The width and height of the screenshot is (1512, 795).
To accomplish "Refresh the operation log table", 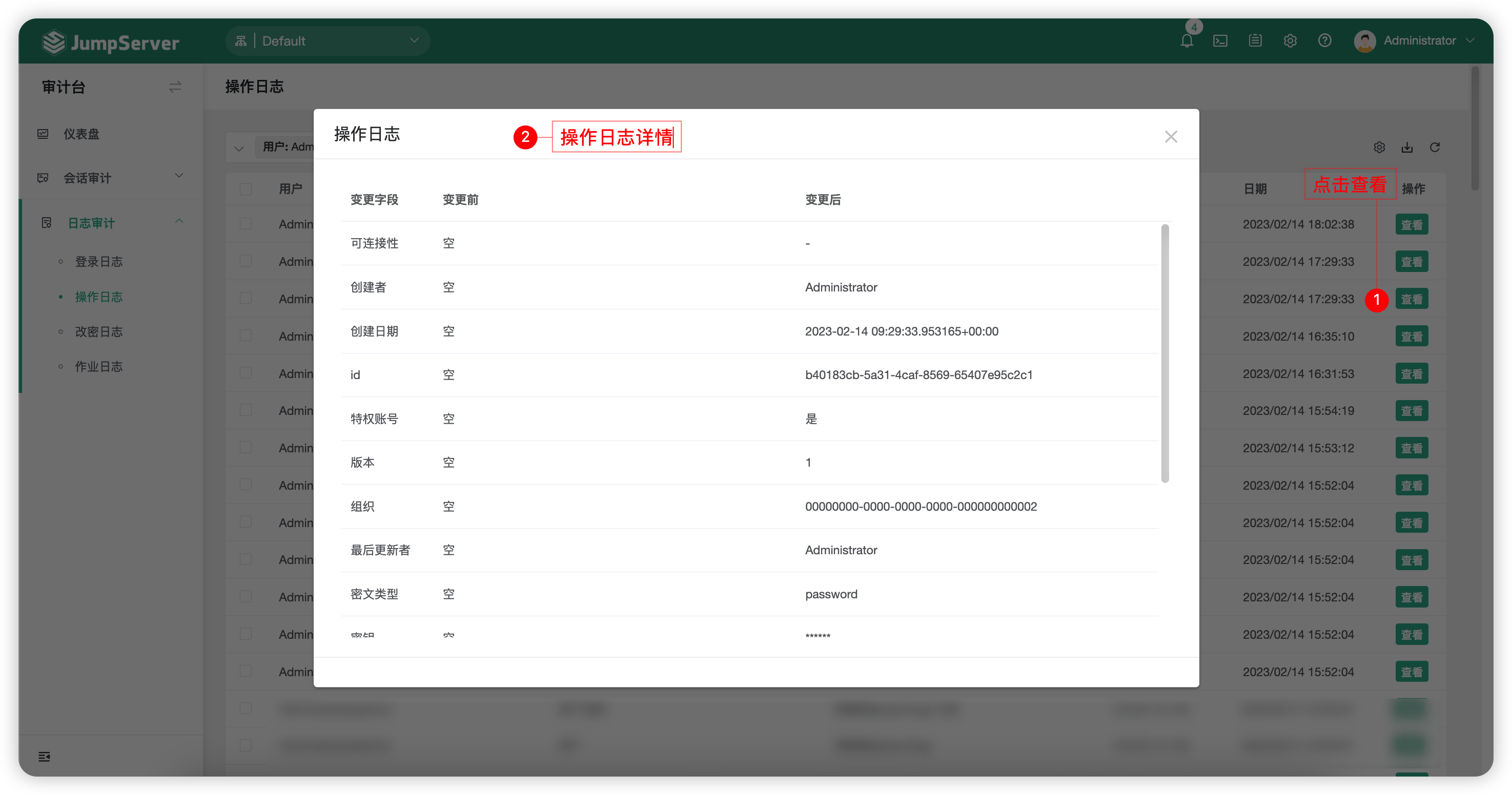I will (1435, 147).
